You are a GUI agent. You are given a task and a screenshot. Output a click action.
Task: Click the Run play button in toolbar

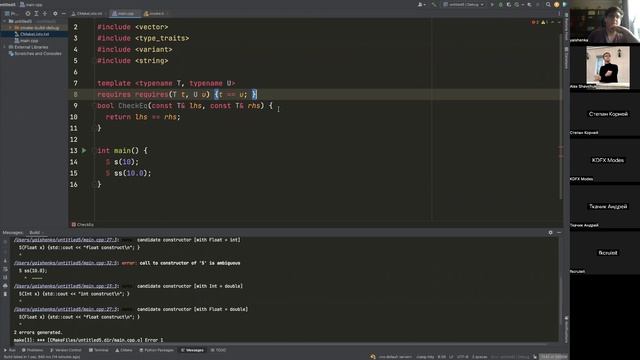[x=492, y=4]
